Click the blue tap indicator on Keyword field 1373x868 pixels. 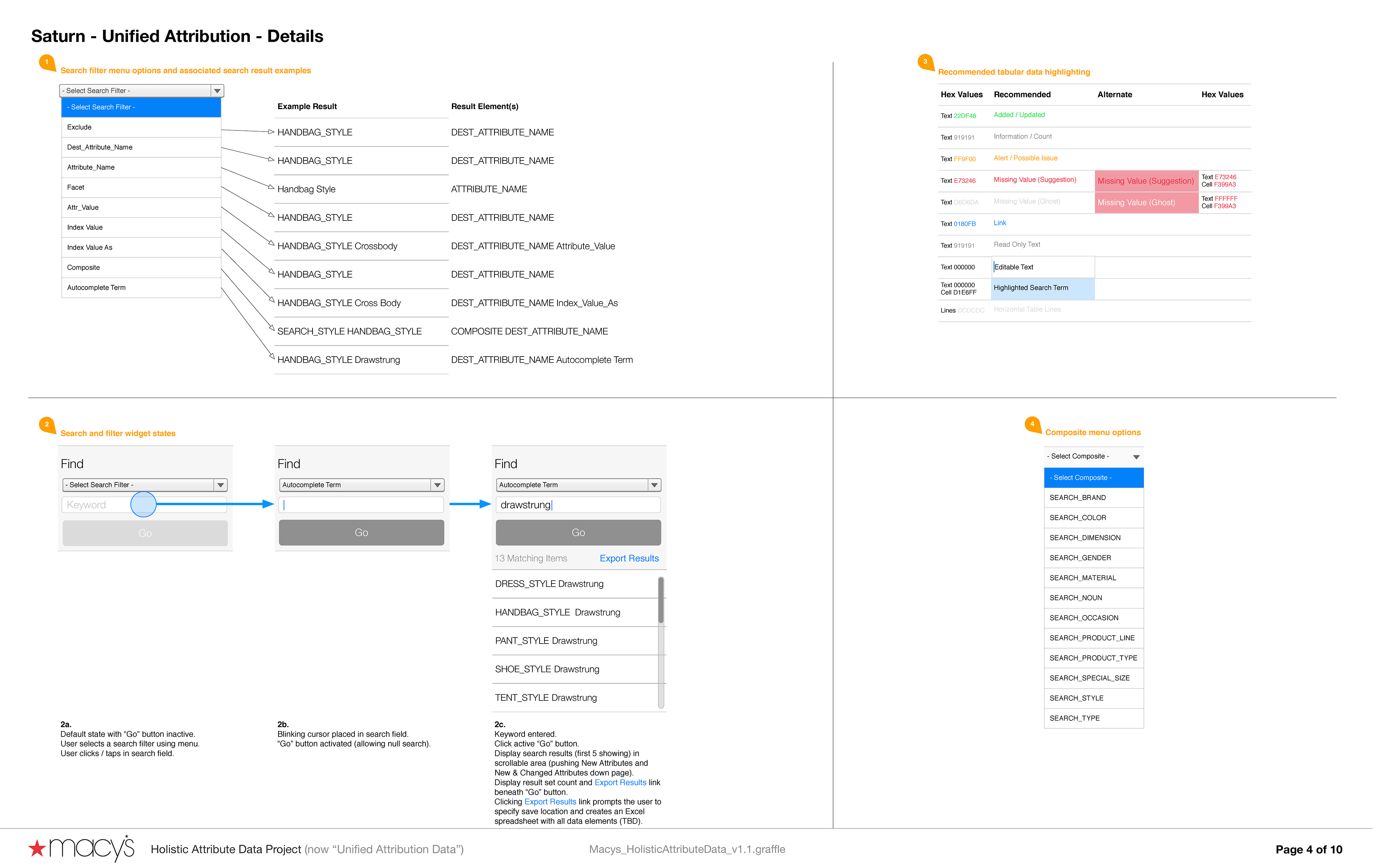143,504
